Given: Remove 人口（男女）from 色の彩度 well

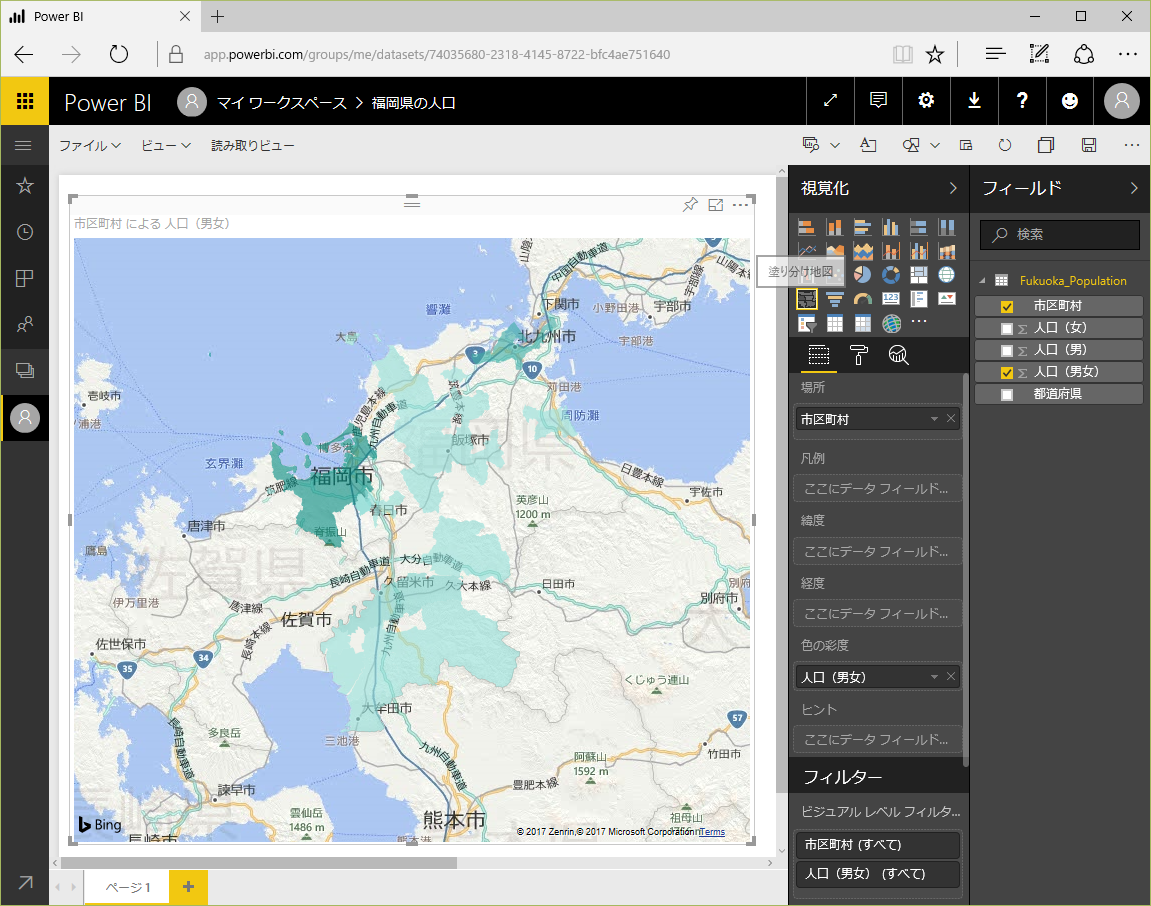Looking at the screenshot, I should click(x=951, y=676).
